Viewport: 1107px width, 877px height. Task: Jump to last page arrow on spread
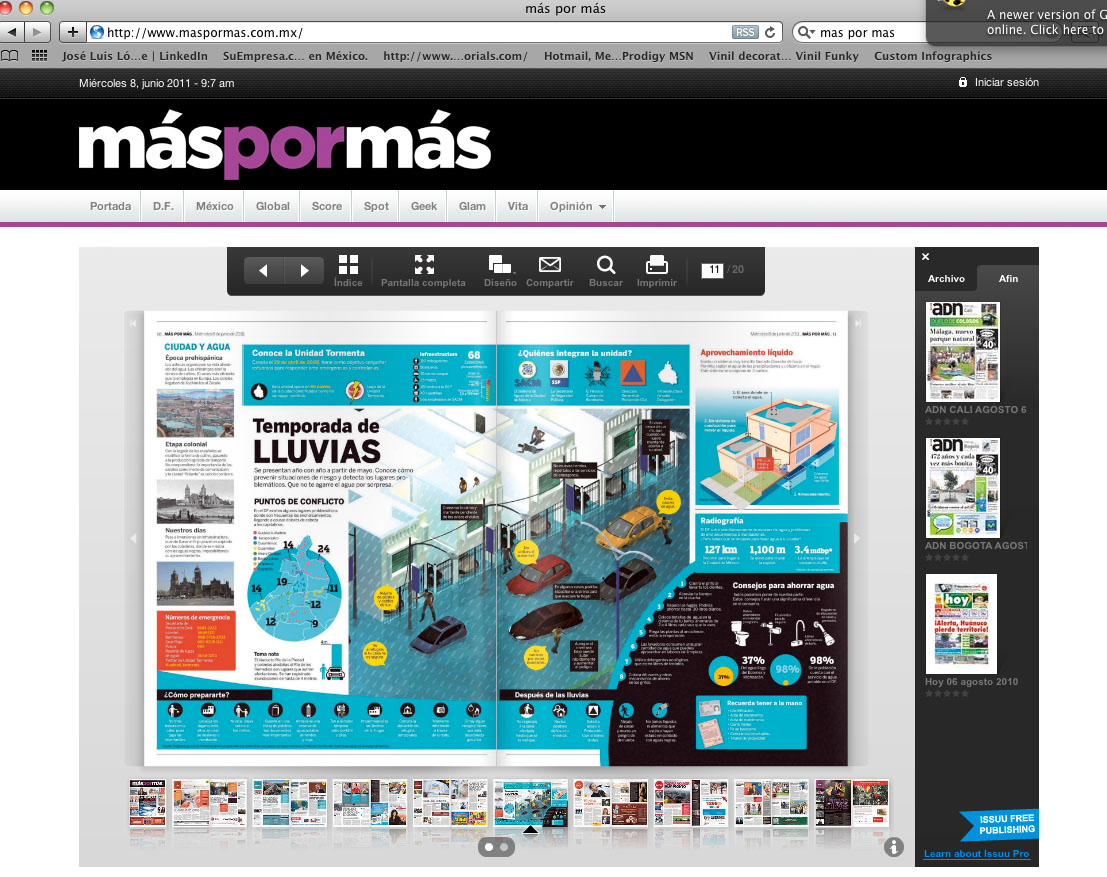tap(858, 323)
